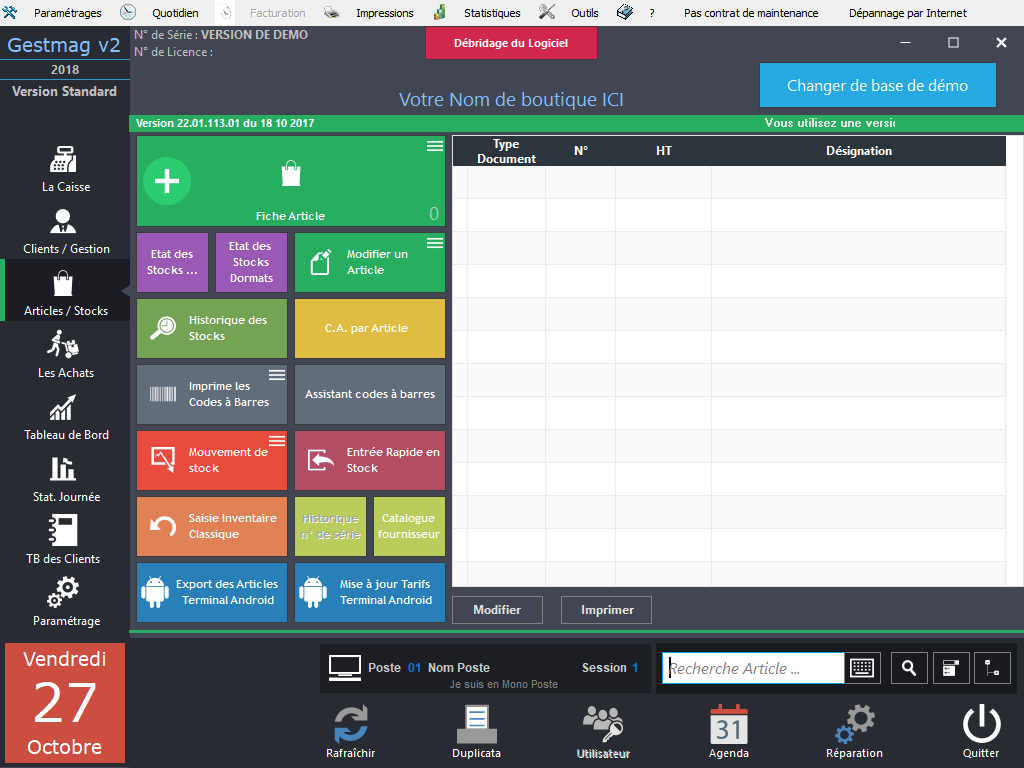Viewport: 1024px width, 768px height.
Task: Click the Type Document column header
Action: tap(506, 151)
